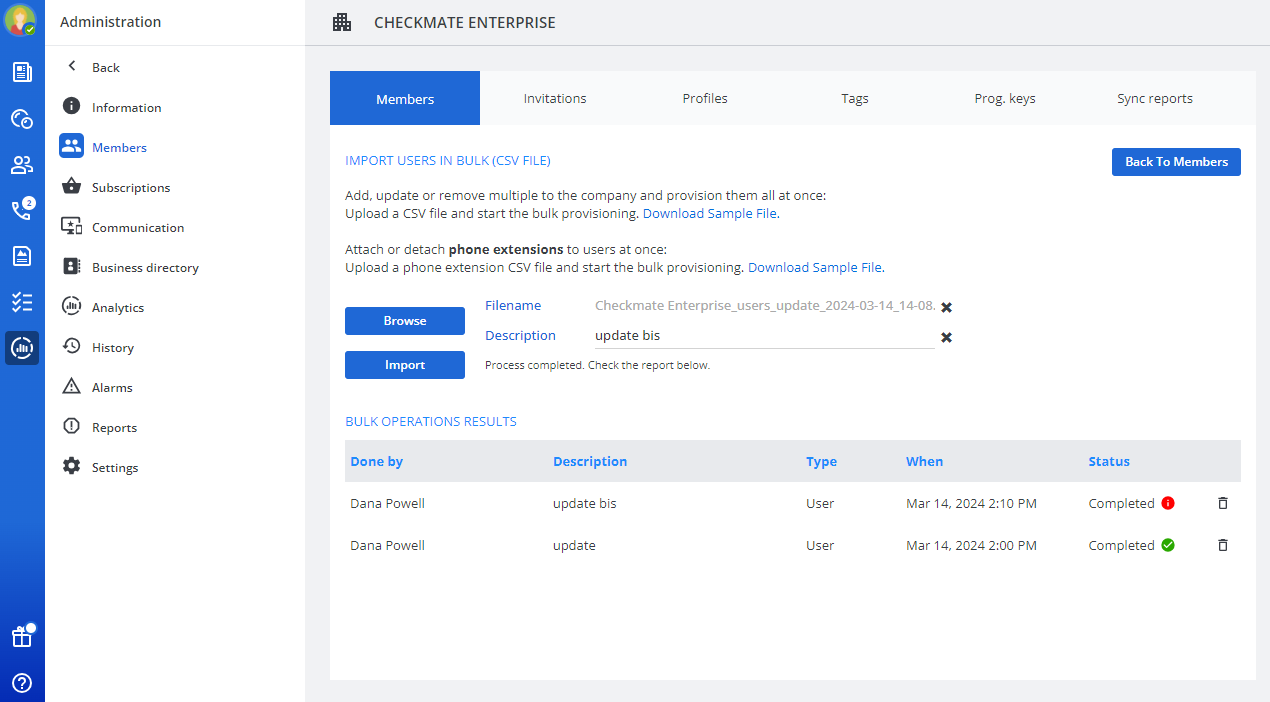Image resolution: width=1270 pixels, height=702 pixels.
Task: Clear the description field text
Action: pyautogui.click(x=946, y=337)
